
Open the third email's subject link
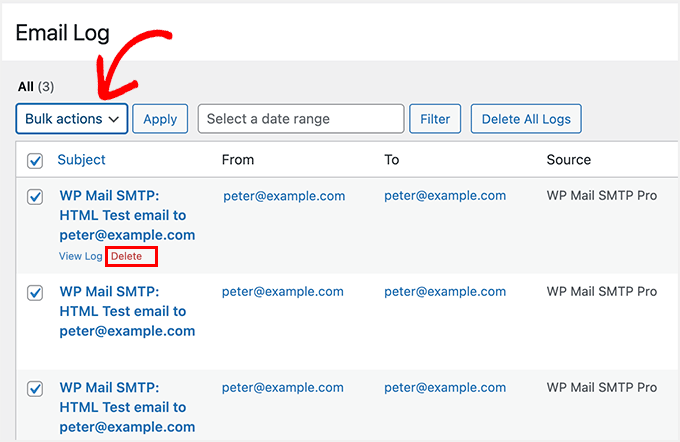pyautogui.click(x=127, y=407)
